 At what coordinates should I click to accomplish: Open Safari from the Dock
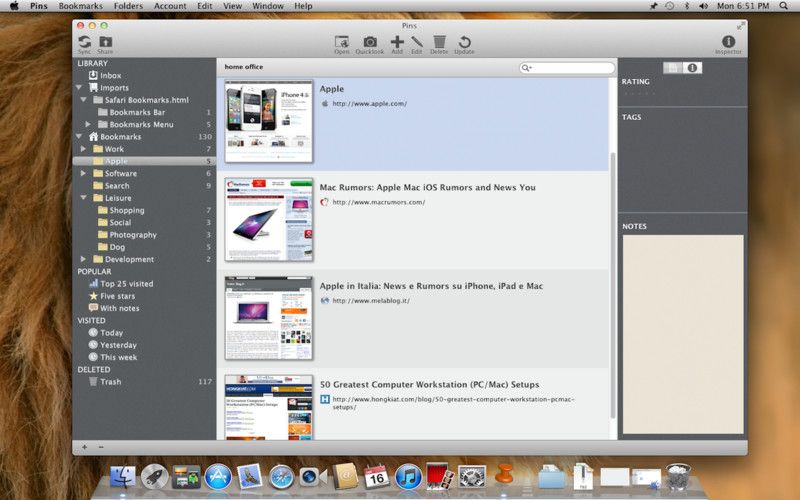click(281, 478)
